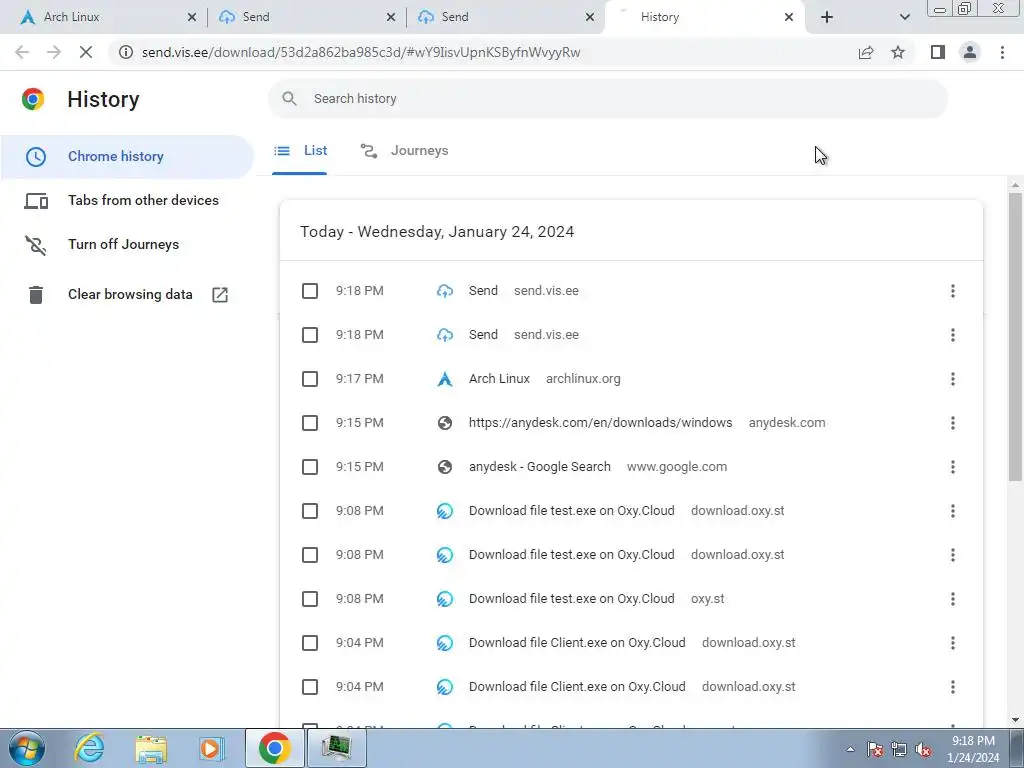Click the globe favicon of anydesk.com entry
The height and width of the screenshot is (768, 1024).
tap(445, 423)
